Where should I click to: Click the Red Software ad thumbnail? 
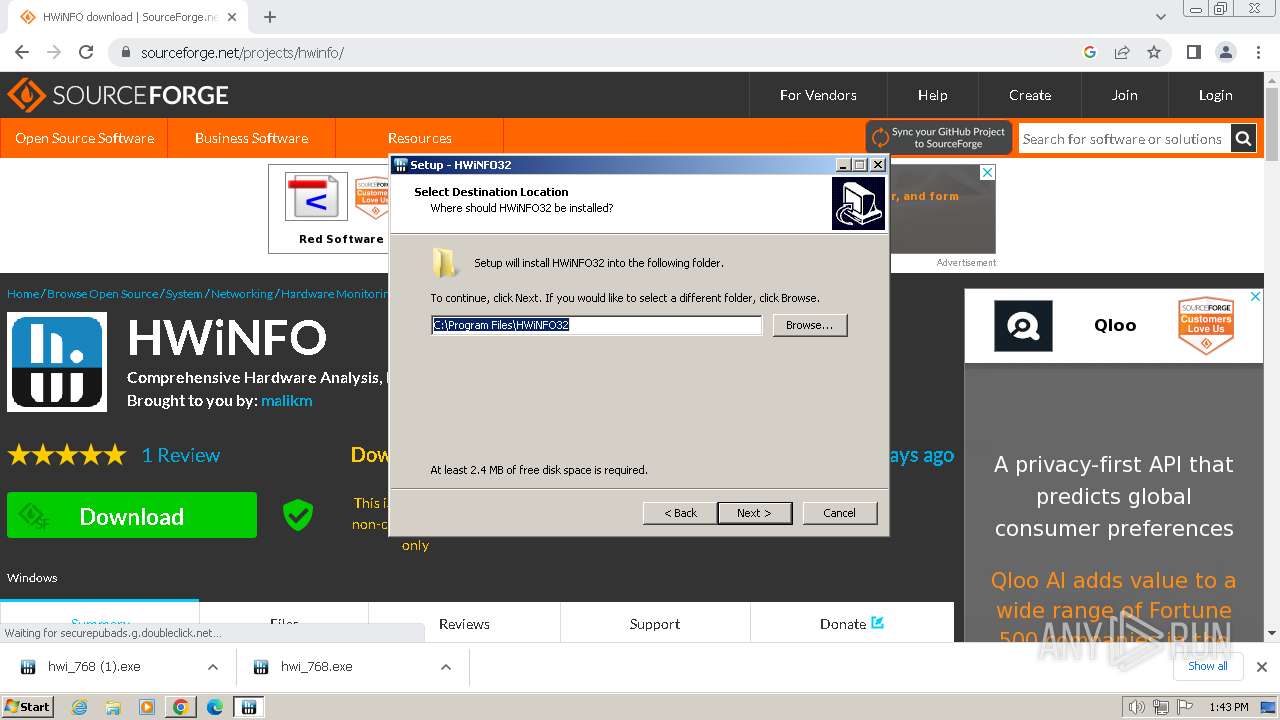click(316, 197)
